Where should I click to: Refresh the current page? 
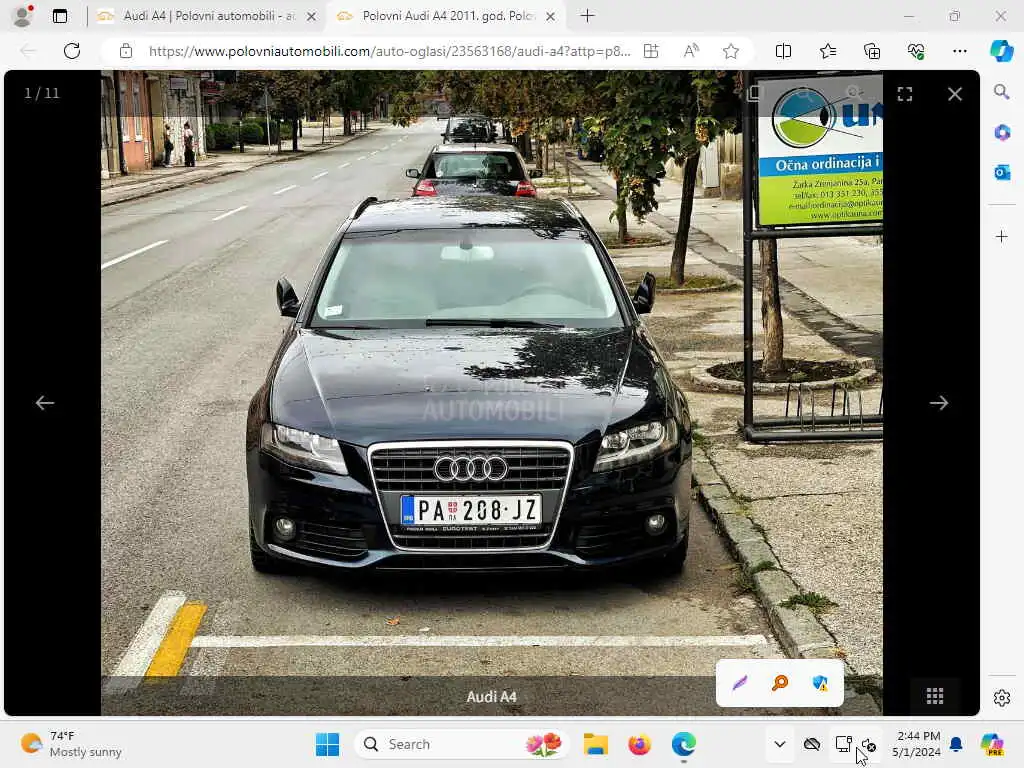tap(72, 51)
